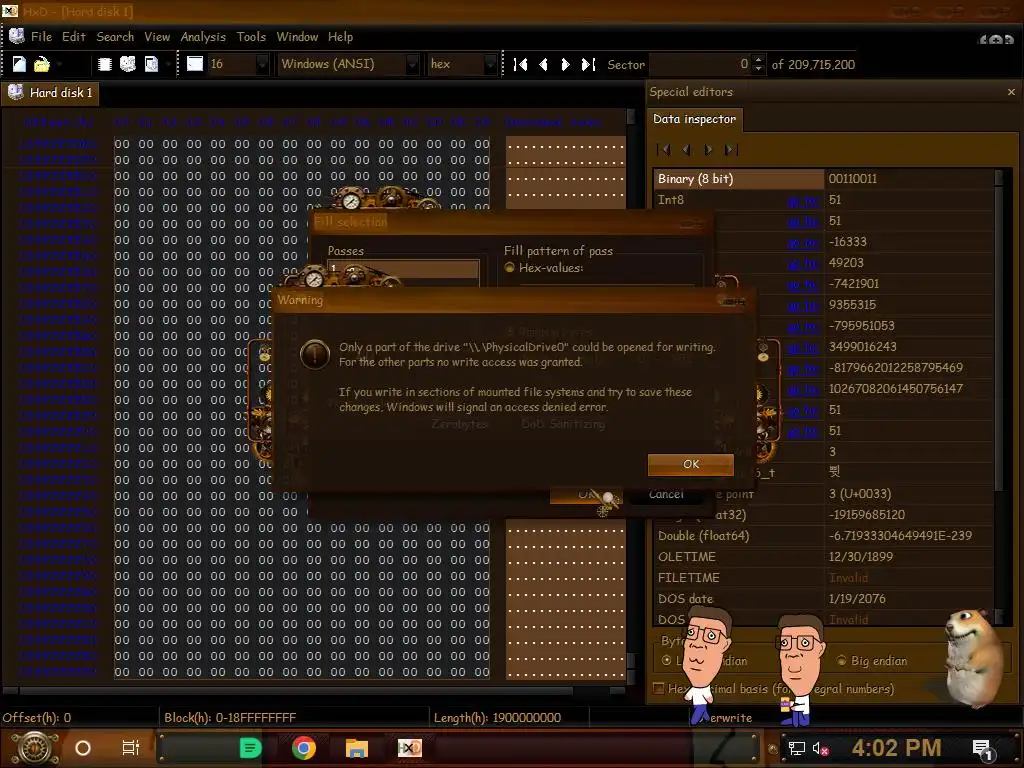Switch to the Data inspector tab
1024x768 pixels.
point(694,119)
